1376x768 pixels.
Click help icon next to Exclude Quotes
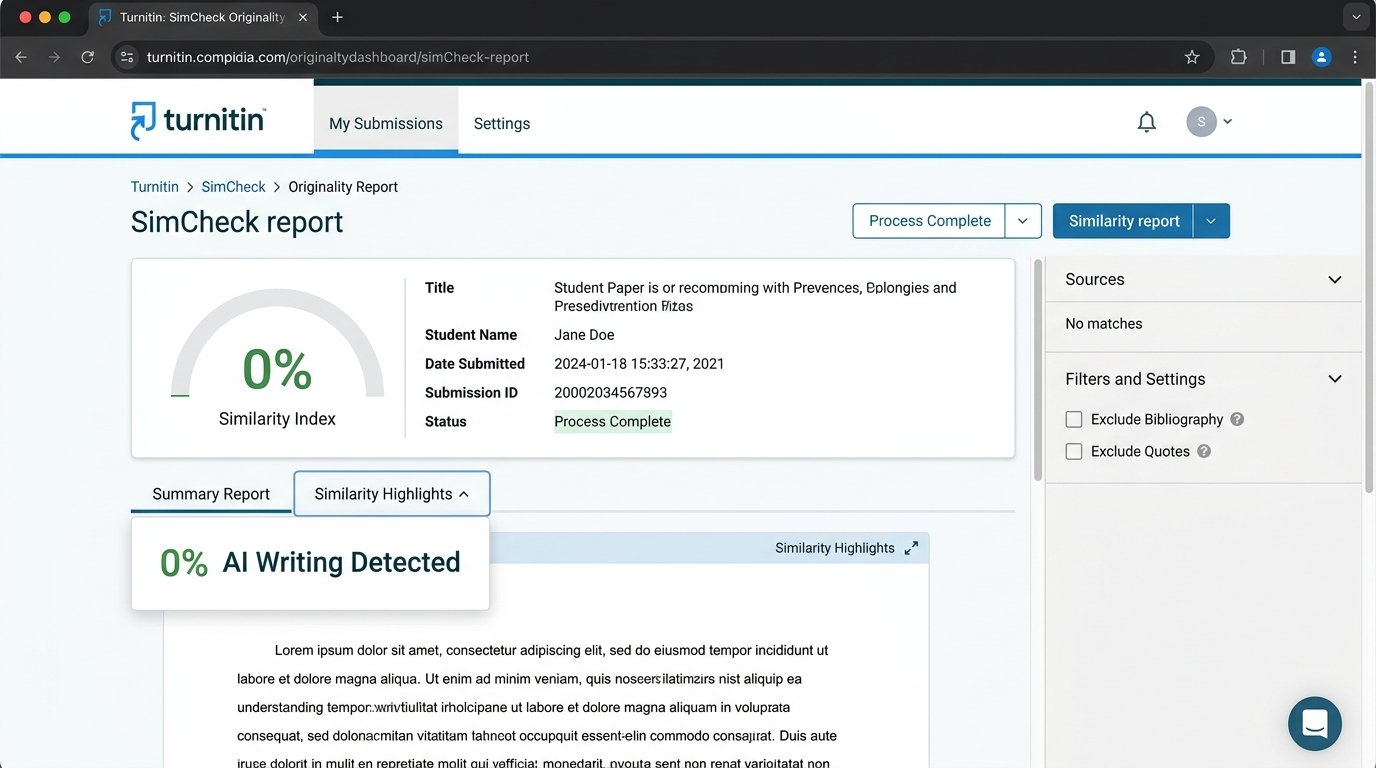click(x=1204, y=451)
